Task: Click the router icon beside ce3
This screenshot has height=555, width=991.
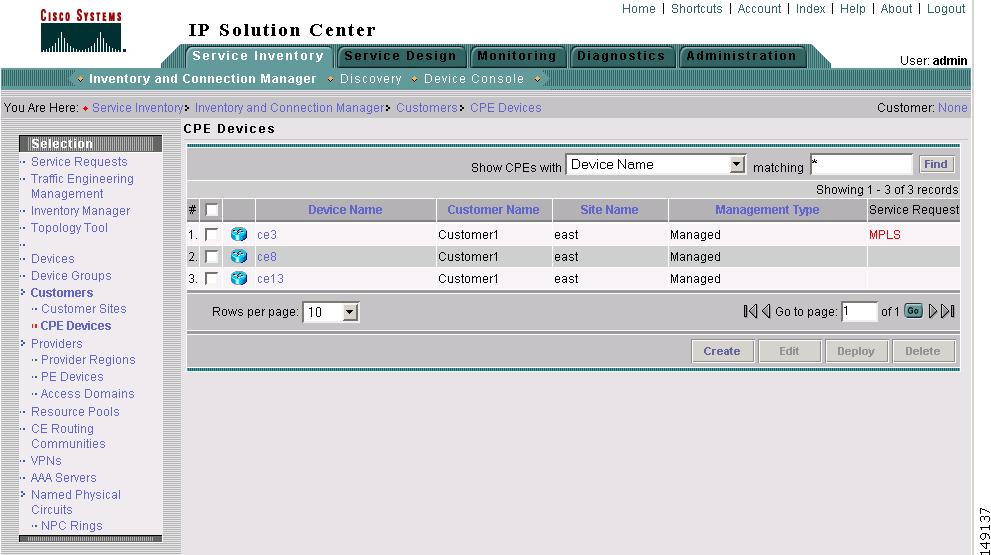Action: (x=239, y=235)
